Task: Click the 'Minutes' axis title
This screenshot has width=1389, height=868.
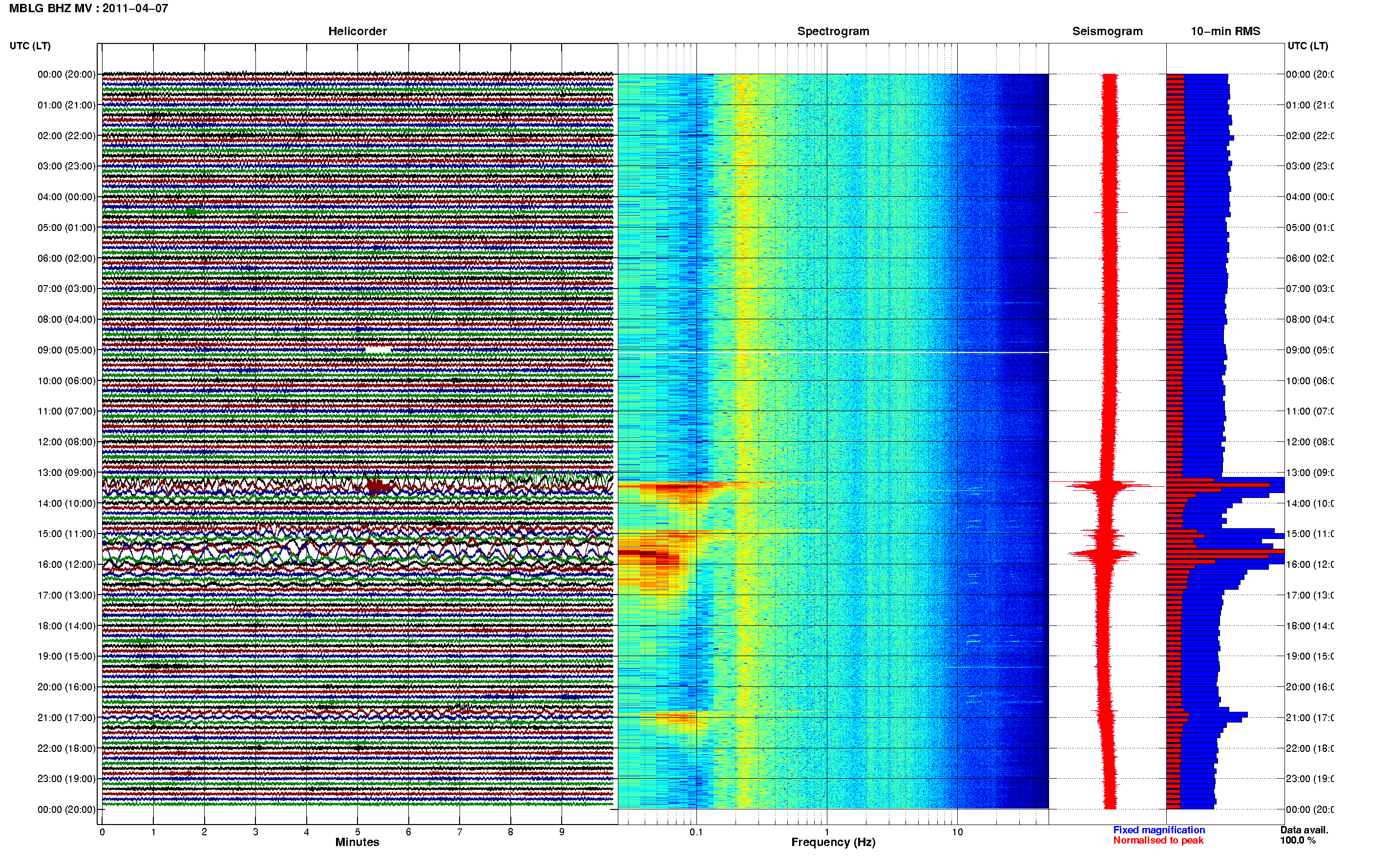Action: 357,842
